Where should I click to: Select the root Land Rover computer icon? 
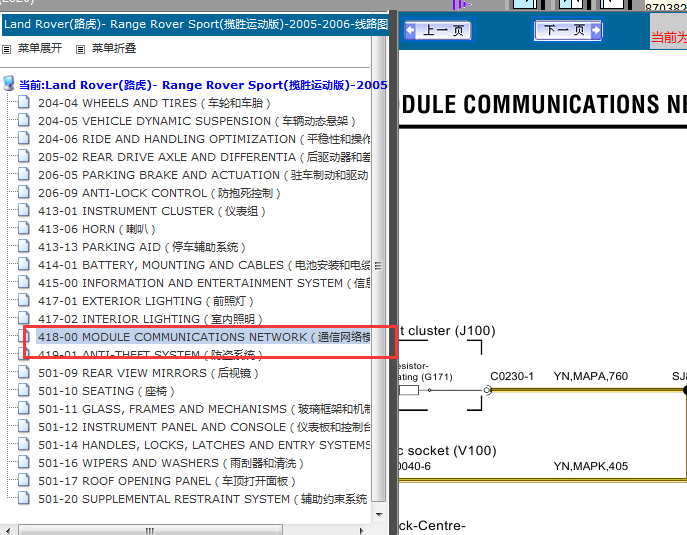[9, 83]
